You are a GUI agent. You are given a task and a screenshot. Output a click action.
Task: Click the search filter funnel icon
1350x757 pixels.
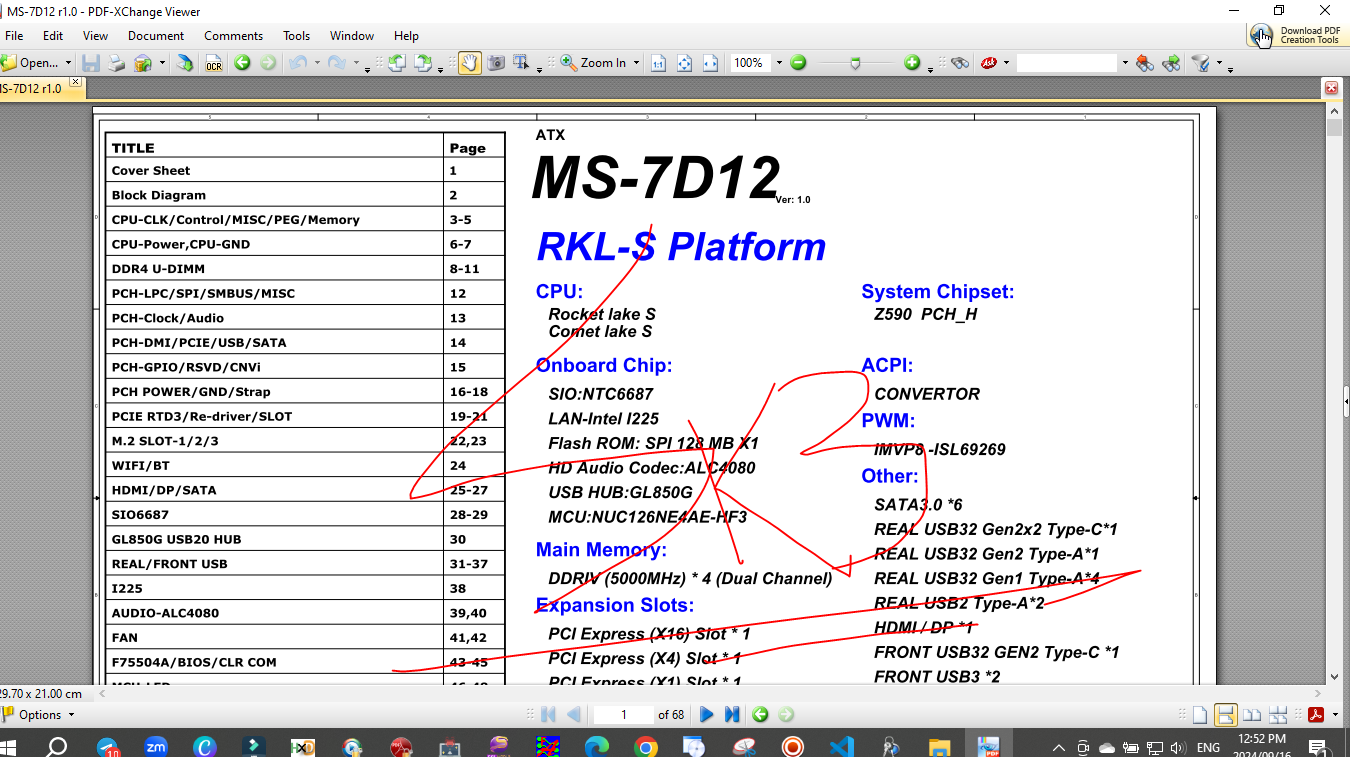coord(1200,63)
